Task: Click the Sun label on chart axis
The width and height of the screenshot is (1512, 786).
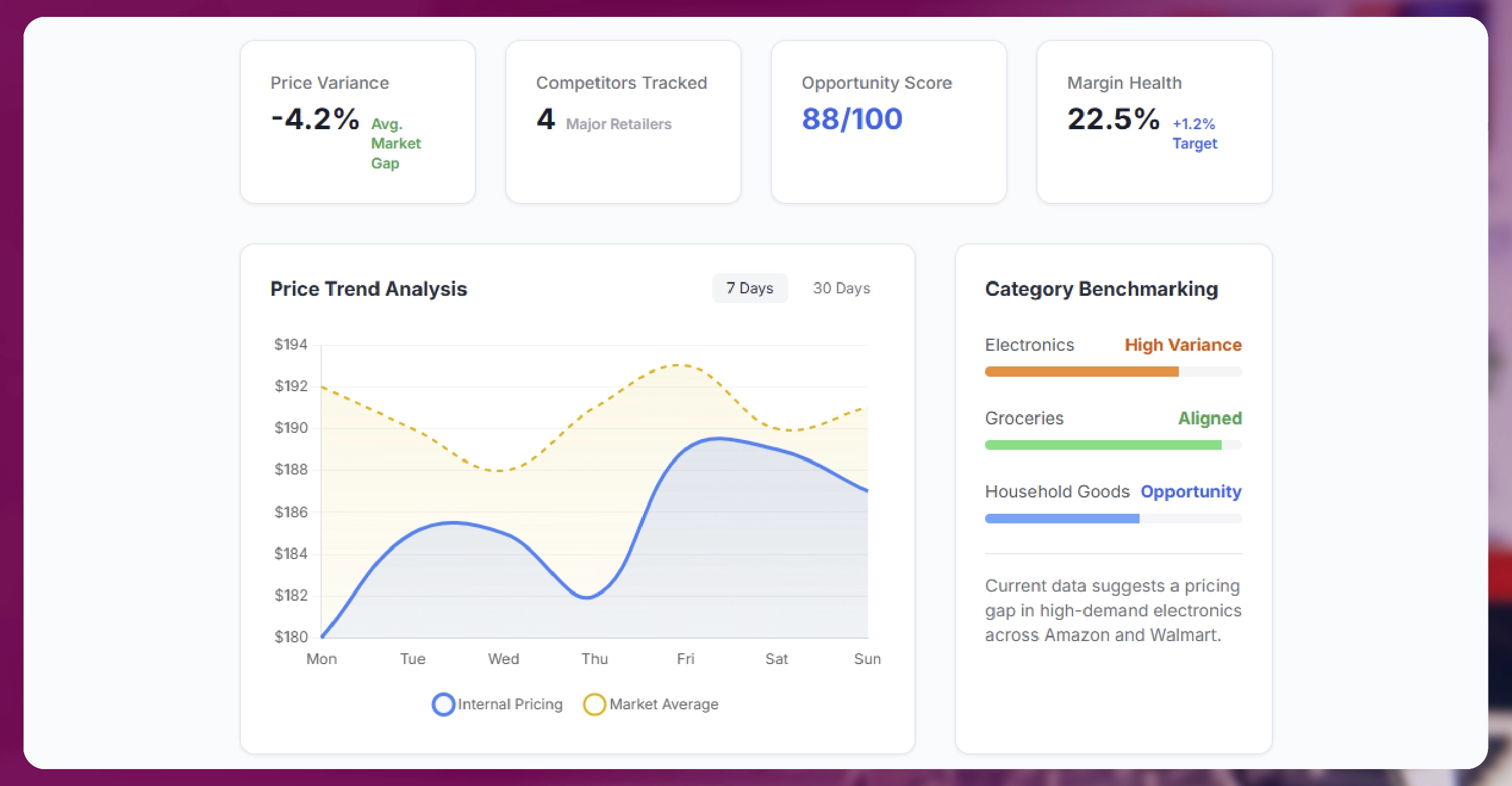Action: (x=867, y=659)
